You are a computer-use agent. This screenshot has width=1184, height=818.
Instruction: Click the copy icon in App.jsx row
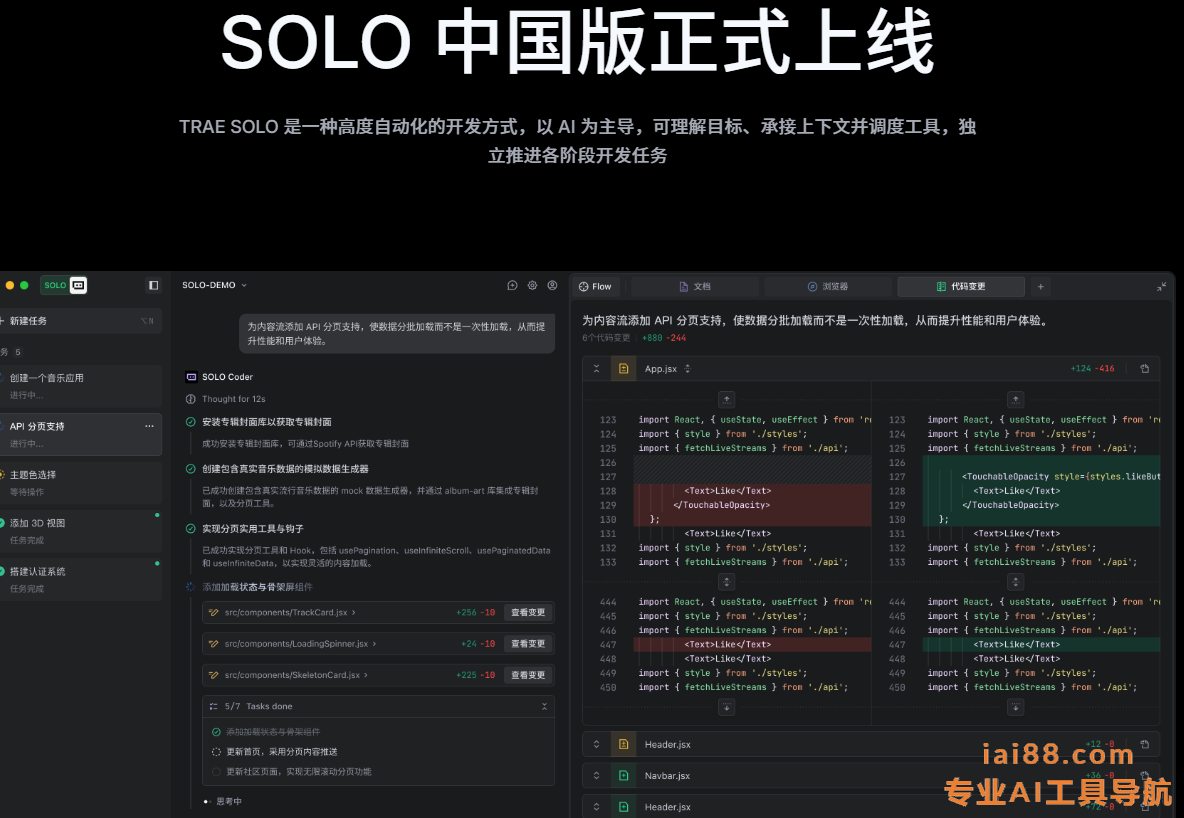[1144, 369]
